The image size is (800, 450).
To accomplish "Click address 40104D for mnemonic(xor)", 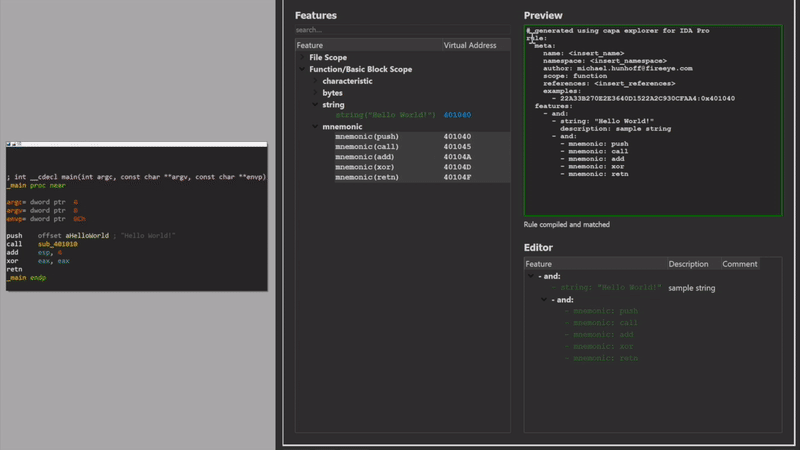I will [457, 167].
